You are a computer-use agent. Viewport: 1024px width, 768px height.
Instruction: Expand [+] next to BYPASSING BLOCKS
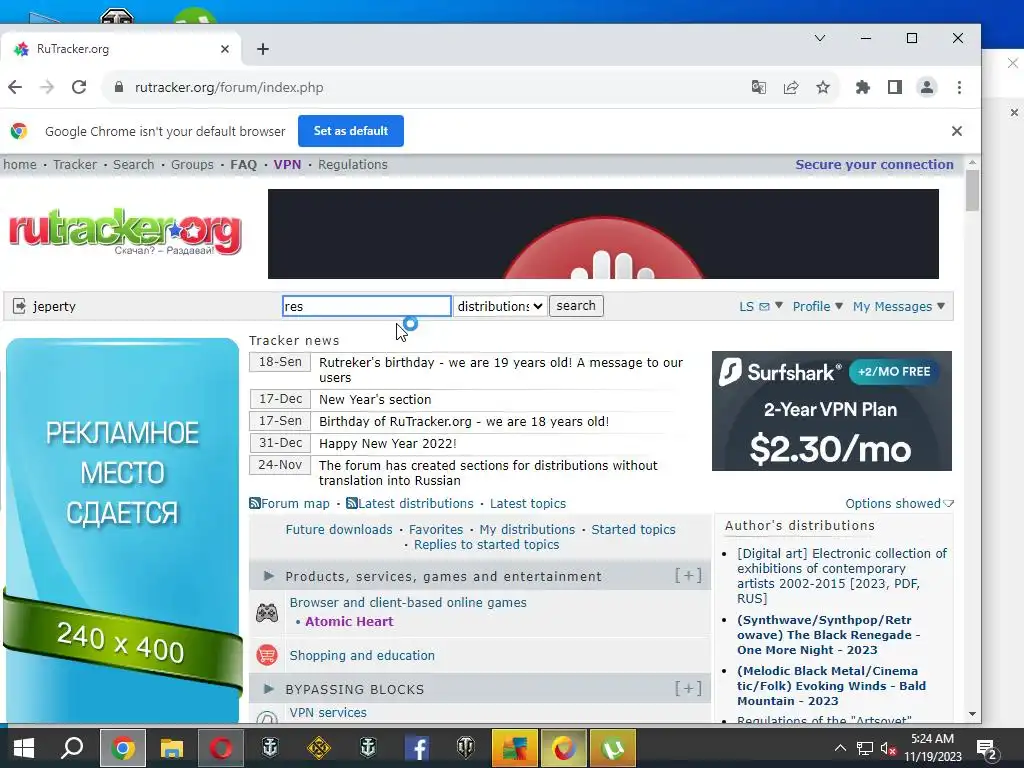[688, 688]
